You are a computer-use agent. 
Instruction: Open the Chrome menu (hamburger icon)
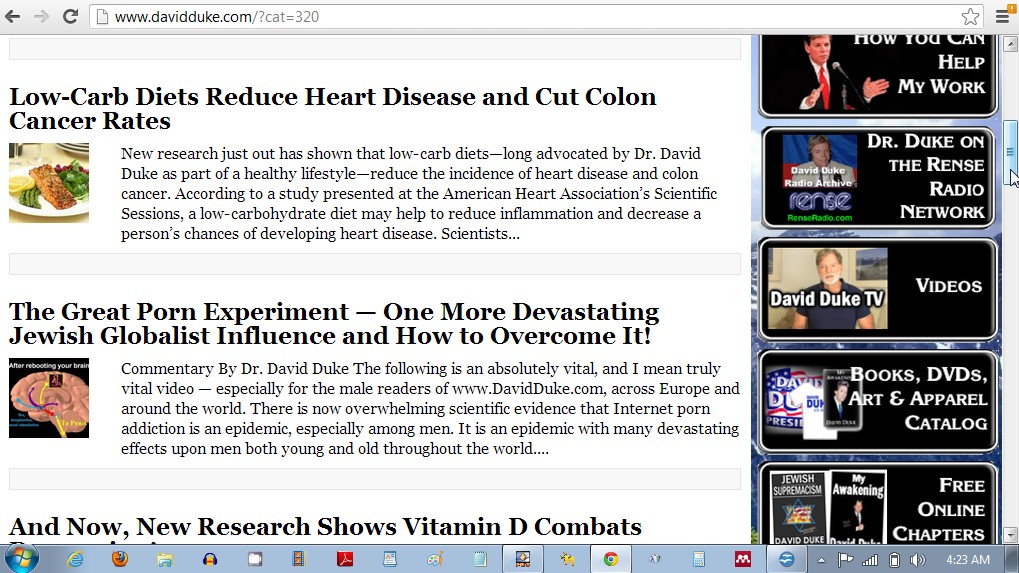point(1003,16)
